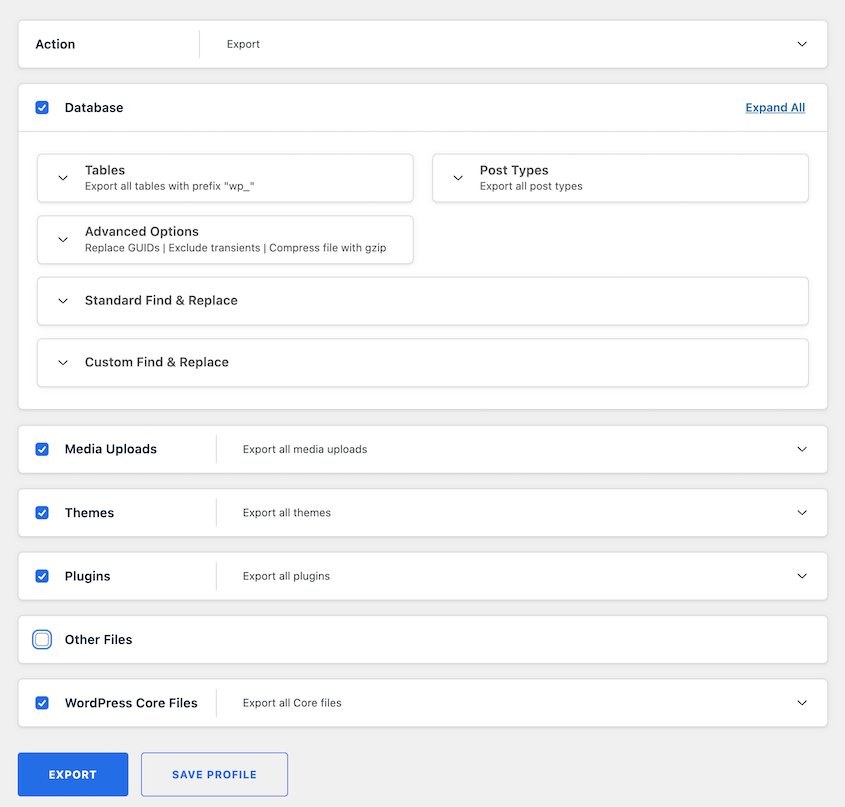Click "Export all tables with prefix" description

click(x=169, y=187)
